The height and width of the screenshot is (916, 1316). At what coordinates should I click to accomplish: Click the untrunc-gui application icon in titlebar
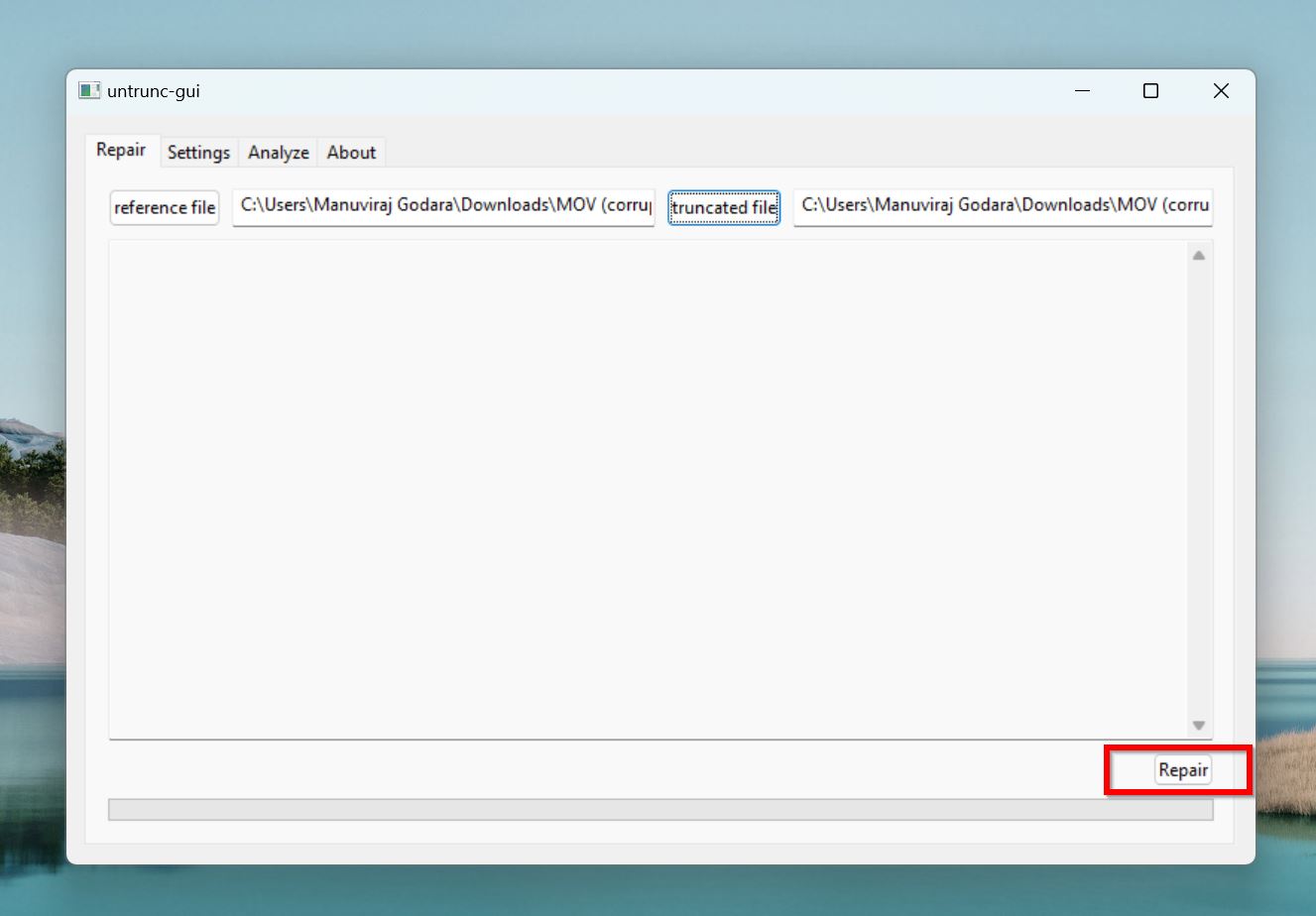click(89, 90)
